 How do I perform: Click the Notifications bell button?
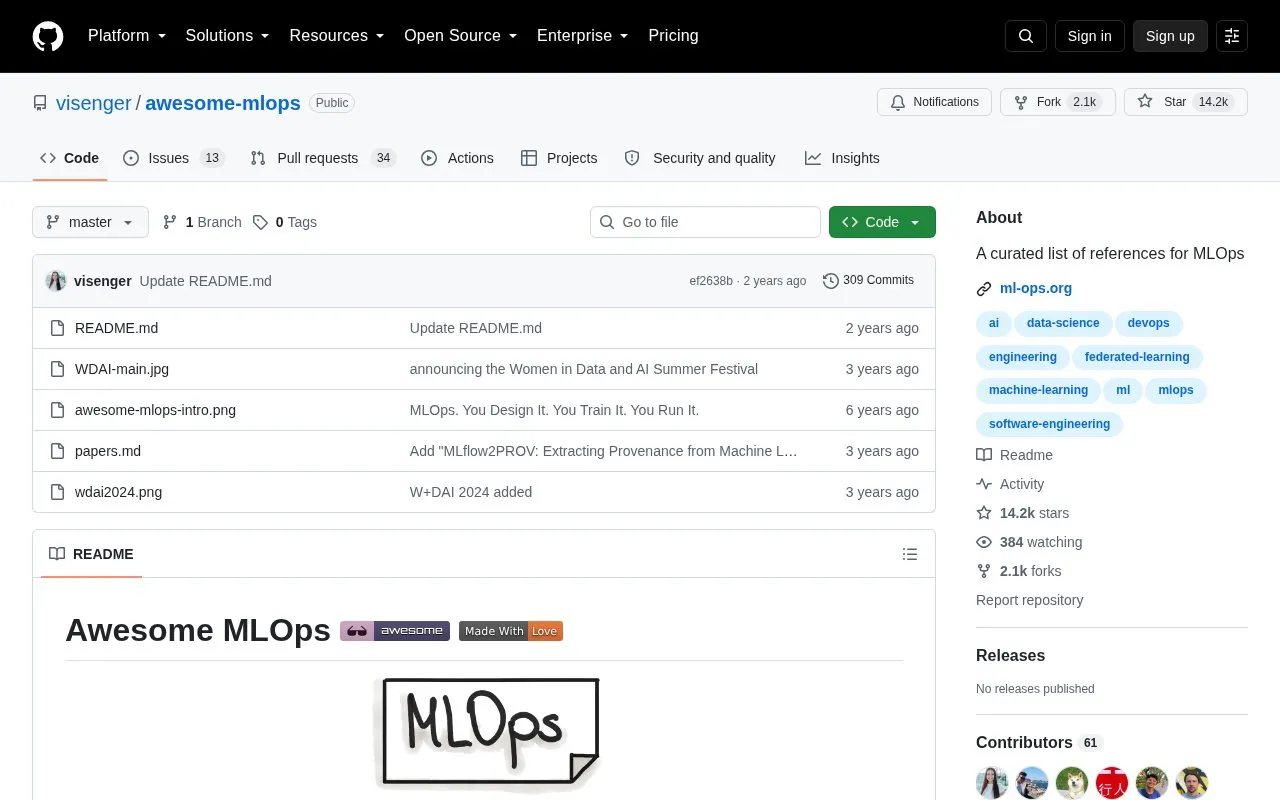934,102
